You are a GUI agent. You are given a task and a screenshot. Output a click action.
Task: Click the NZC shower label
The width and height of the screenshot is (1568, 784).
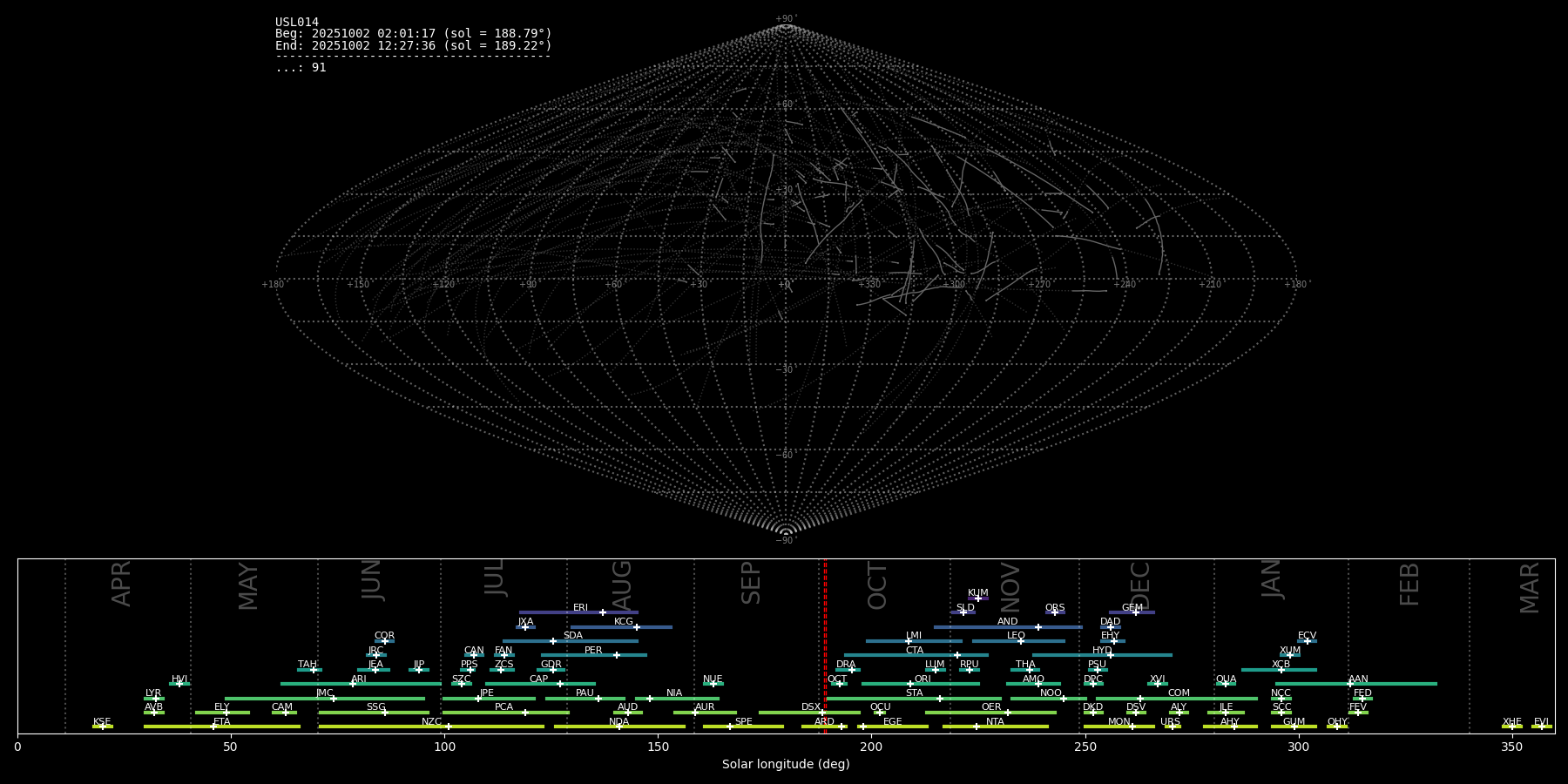431,722
